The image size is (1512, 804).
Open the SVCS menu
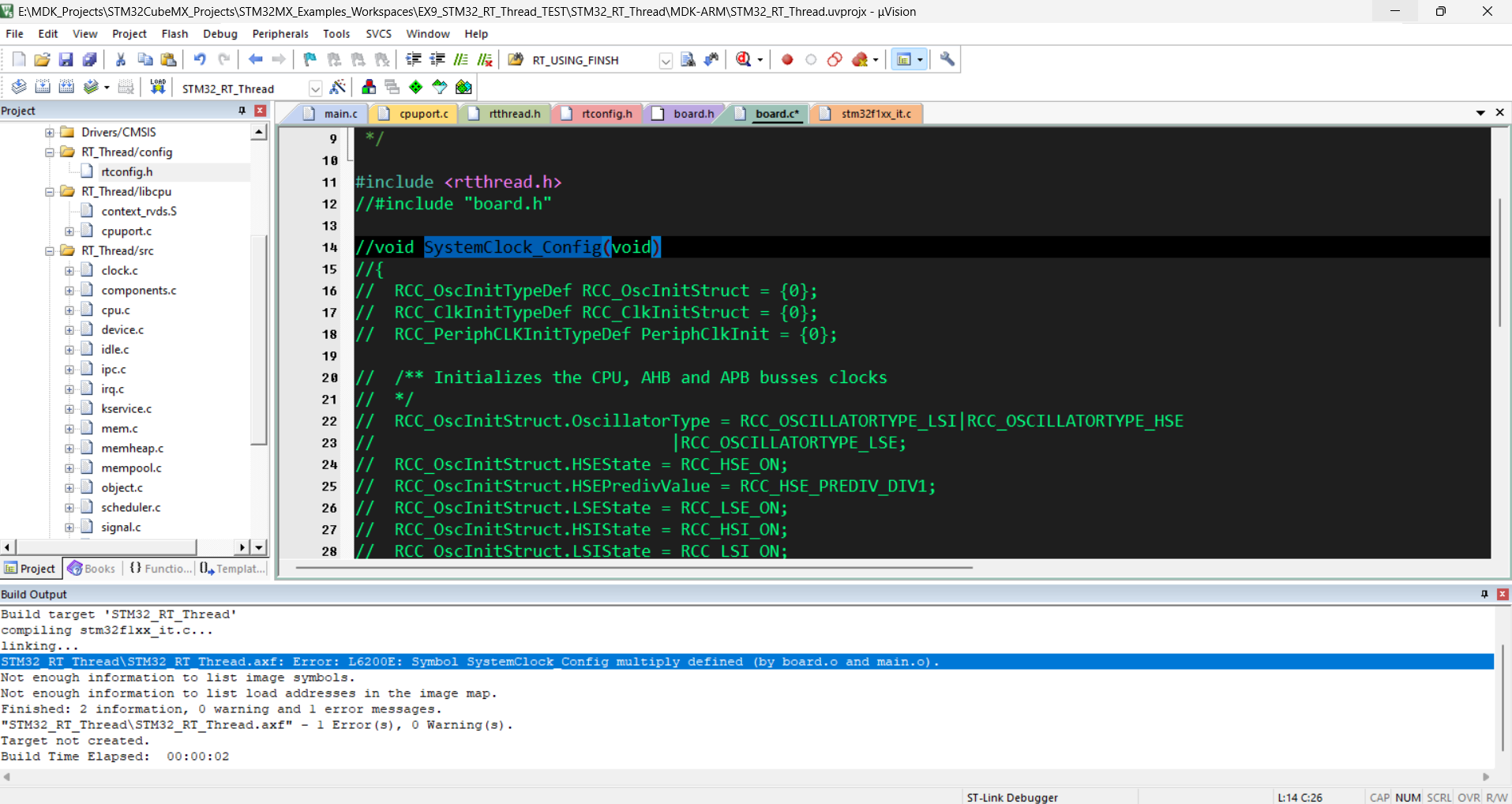tap(379, 34)
